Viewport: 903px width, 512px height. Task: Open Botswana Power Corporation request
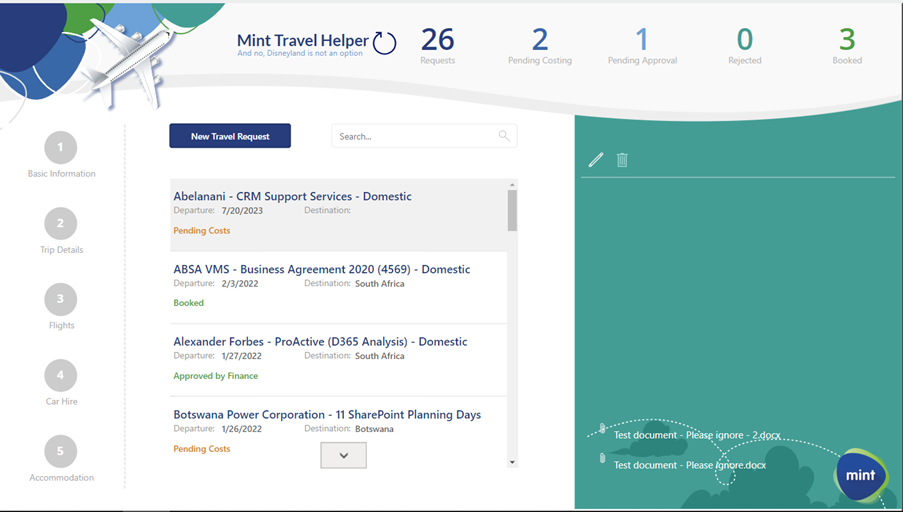coord(339,432)
